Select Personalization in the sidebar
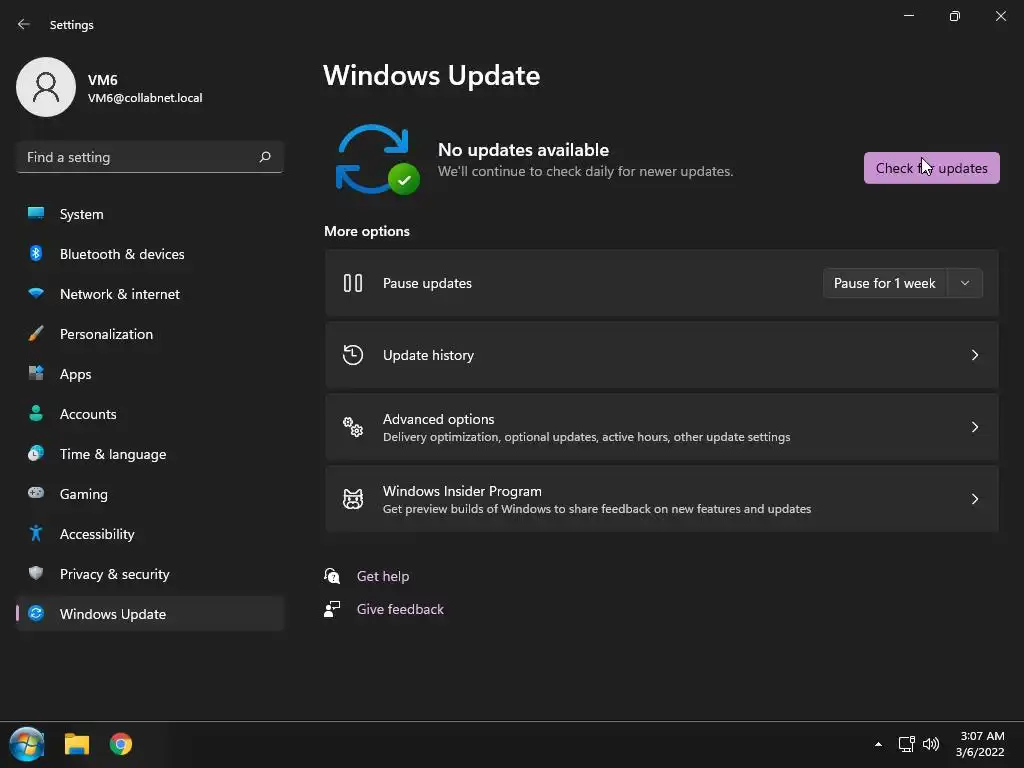The height and width of the screenshot is (768, 1024). [x=150, y=334]
